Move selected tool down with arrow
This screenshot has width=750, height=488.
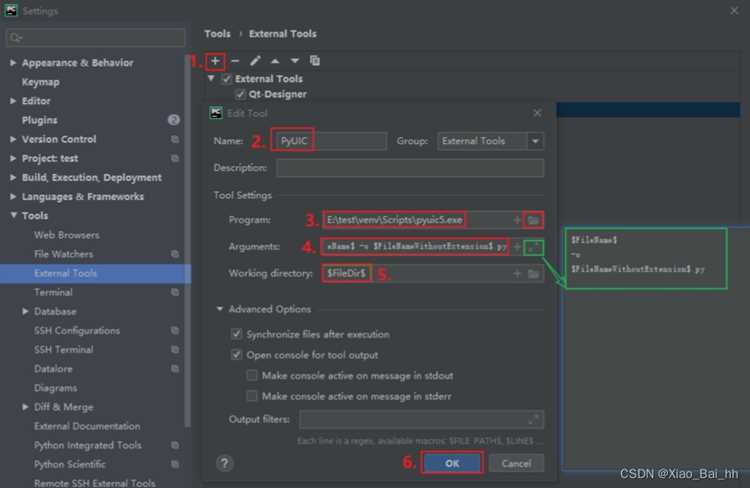295,61
